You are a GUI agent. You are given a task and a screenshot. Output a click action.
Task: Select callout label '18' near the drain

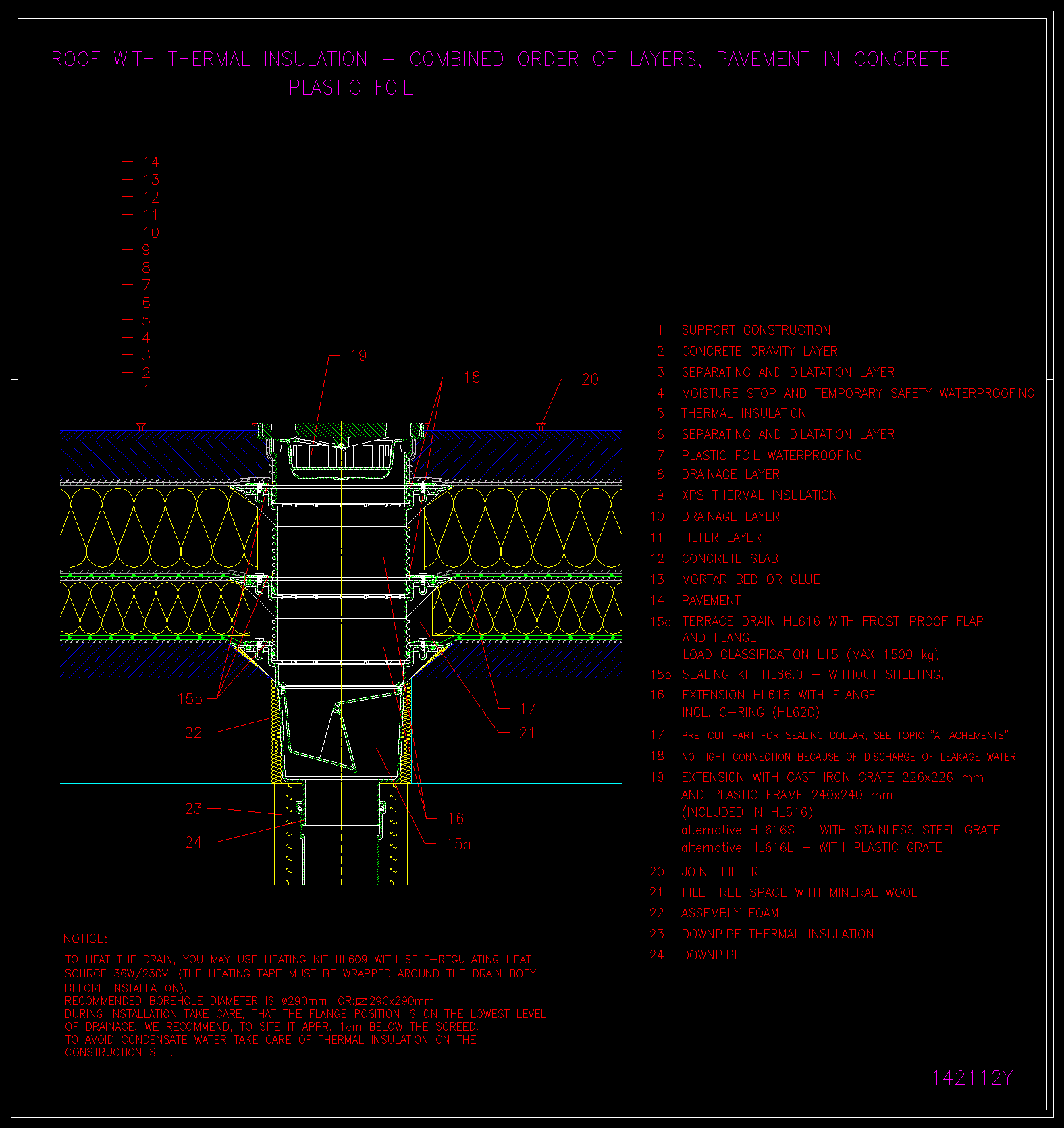click(472, 377)
